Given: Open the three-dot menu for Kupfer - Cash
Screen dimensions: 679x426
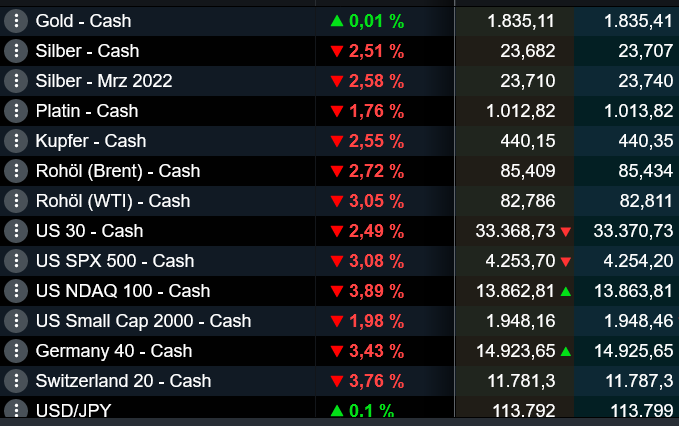Looking at the screenshot, I should pyautogui.click(x=15, y=141).
